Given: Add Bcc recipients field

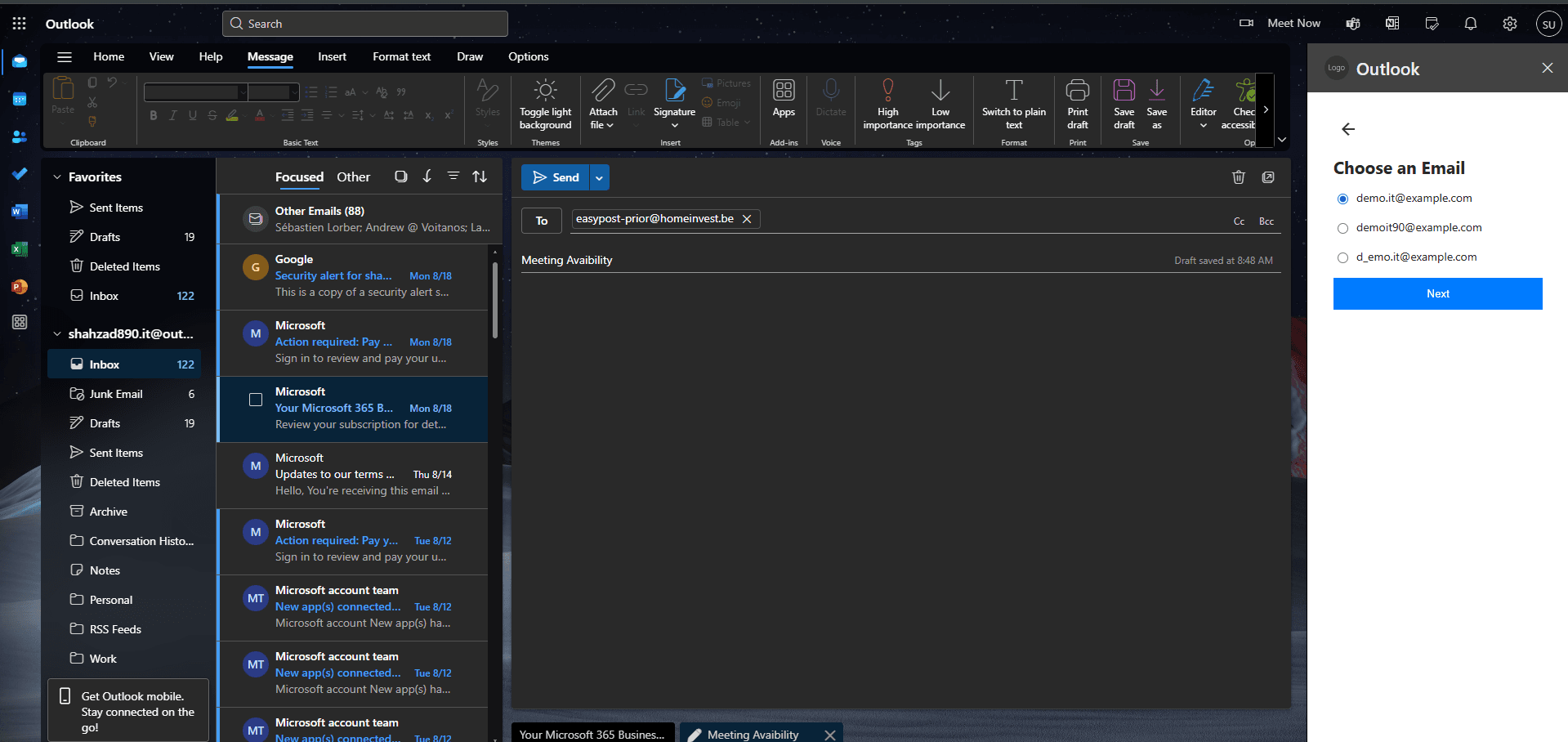Looking at the screenshot, I should pyautogui.click(x=1266, y=221).
